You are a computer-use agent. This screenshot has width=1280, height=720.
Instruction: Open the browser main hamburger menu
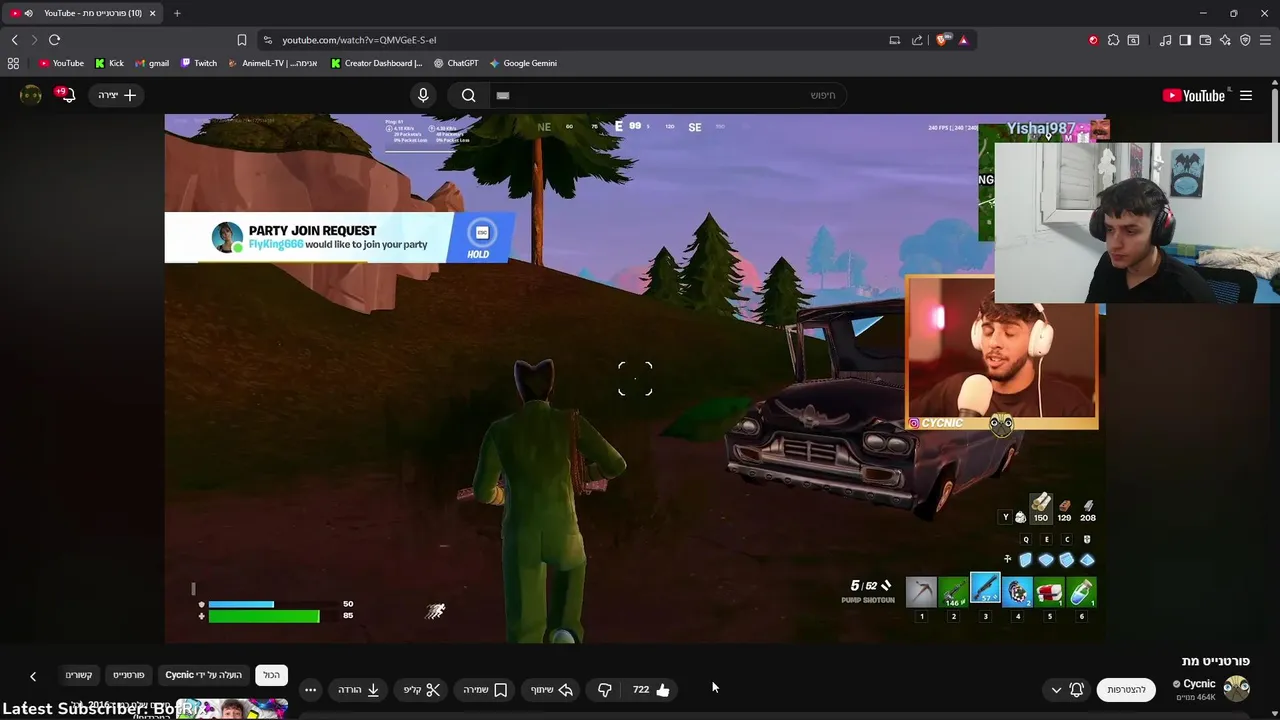coord(1266,40)
